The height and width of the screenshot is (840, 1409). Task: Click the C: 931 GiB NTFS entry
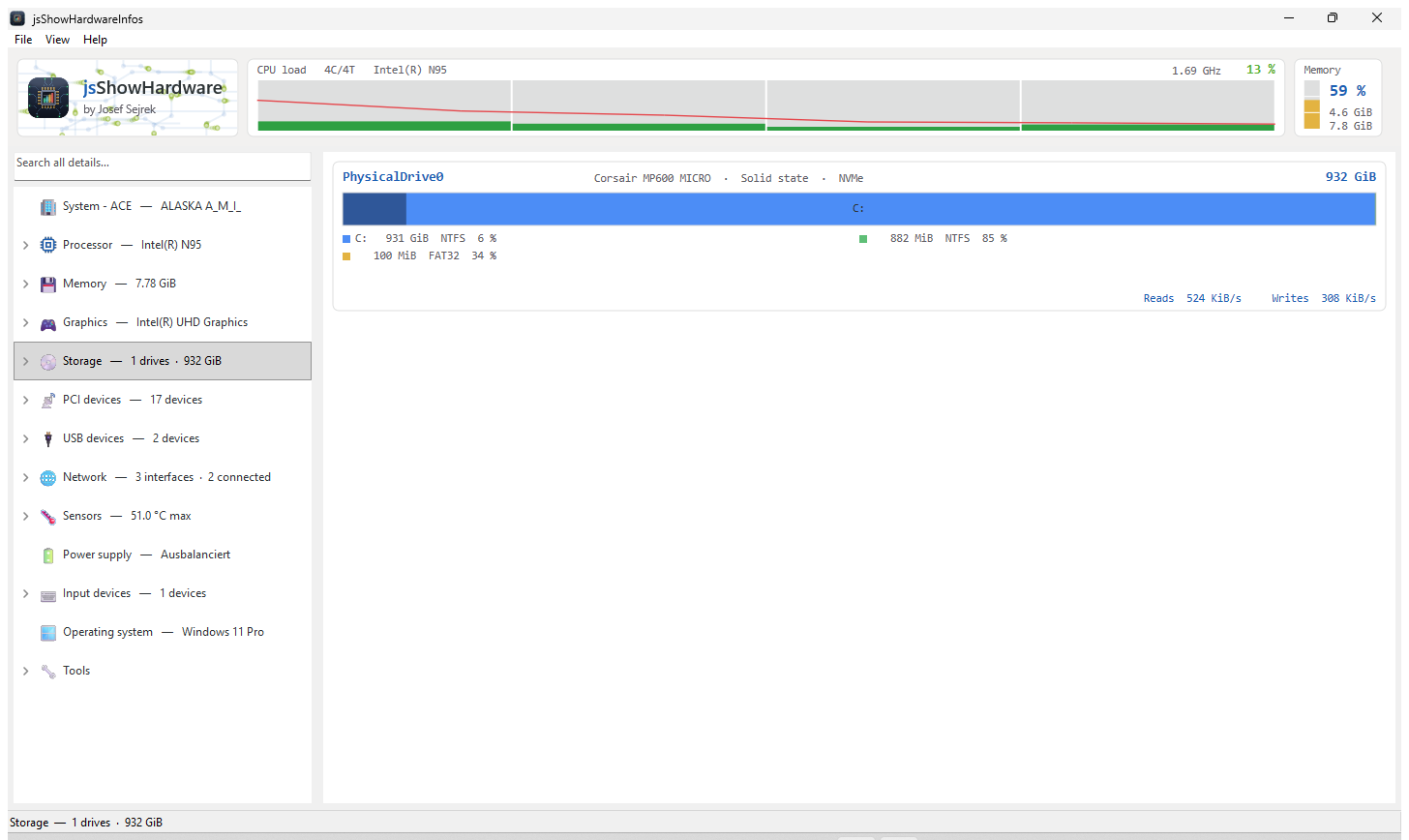[420, 238]
